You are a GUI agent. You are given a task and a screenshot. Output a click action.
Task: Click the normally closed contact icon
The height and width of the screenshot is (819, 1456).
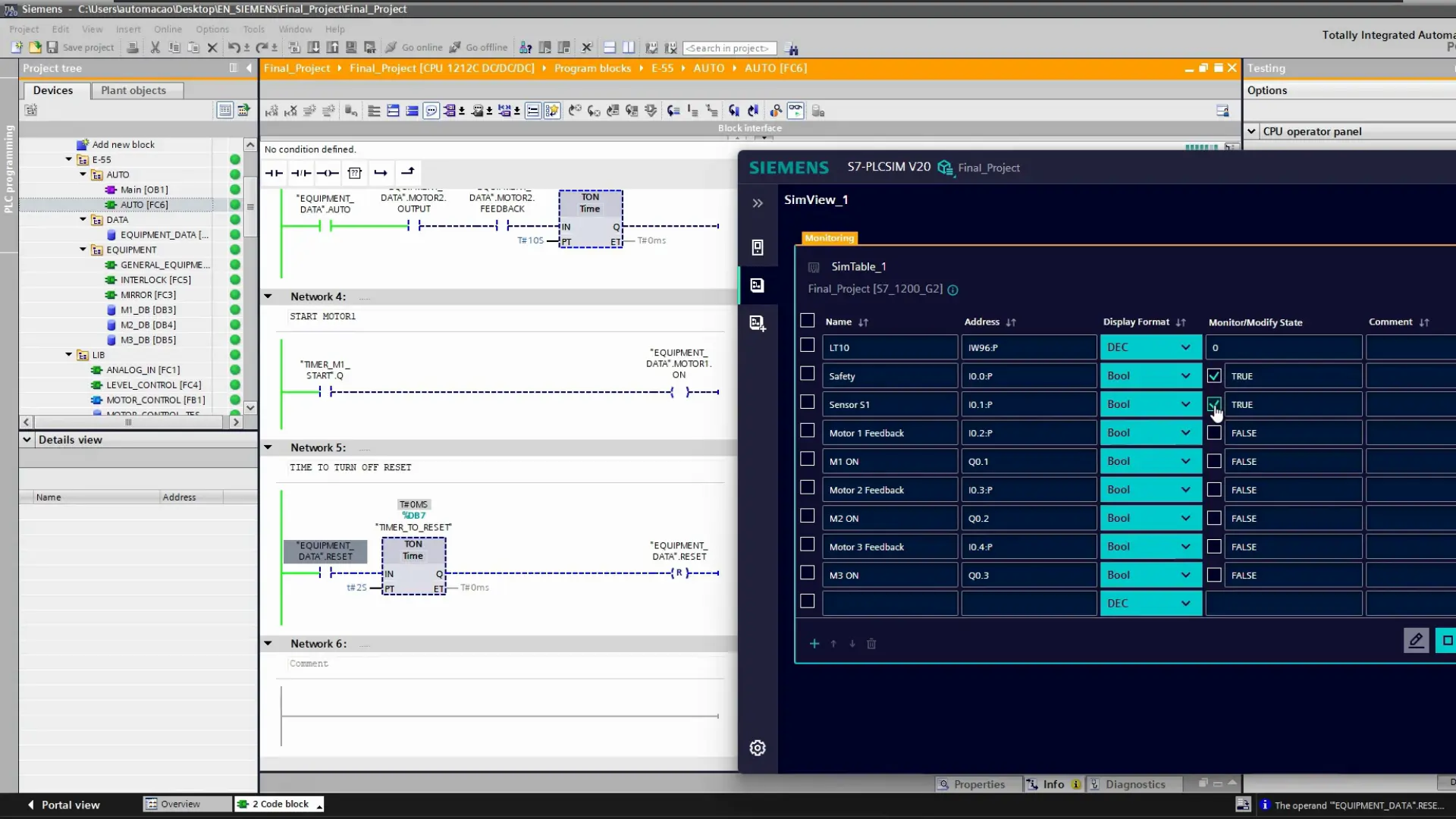pos(301,173)
